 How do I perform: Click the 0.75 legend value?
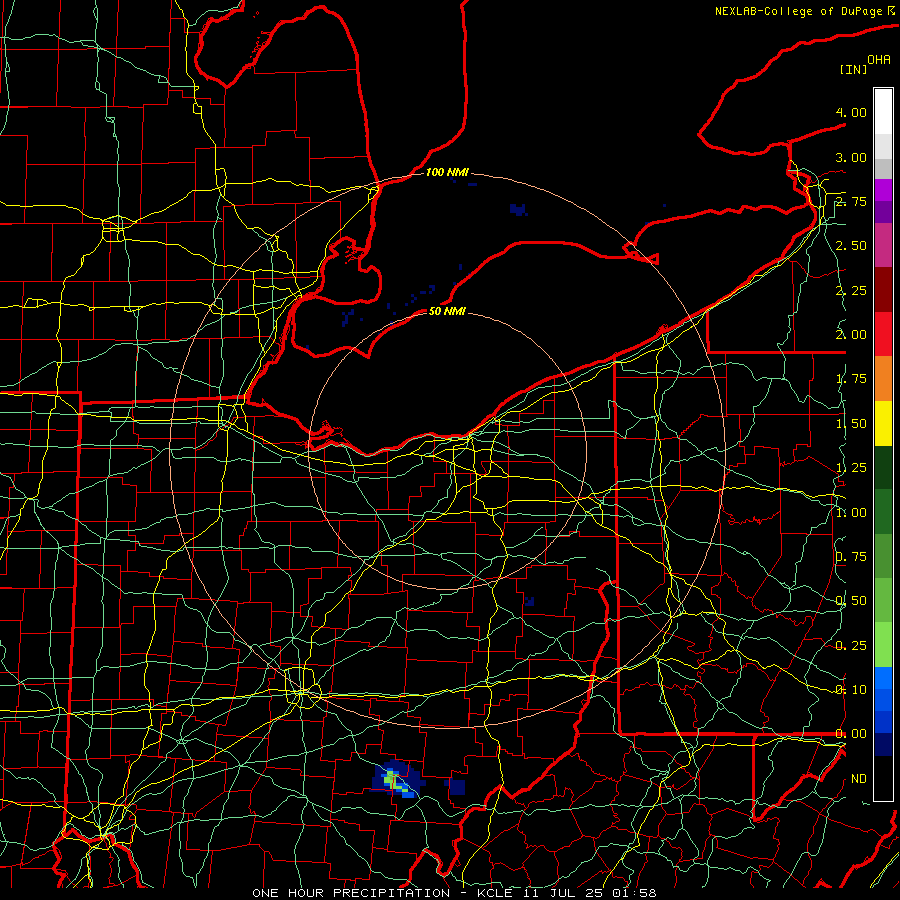[x=851, y=557]
